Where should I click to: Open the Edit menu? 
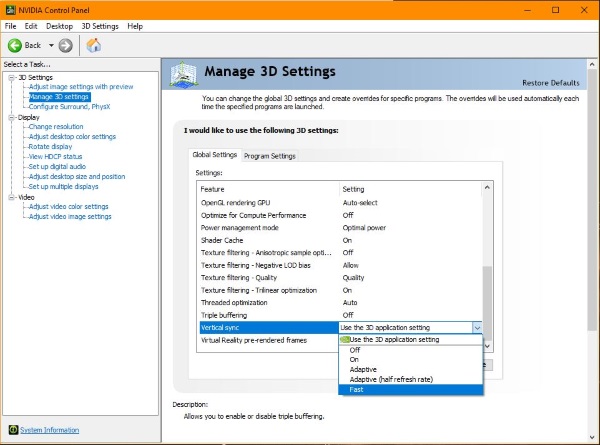click(x=31, y=26)
